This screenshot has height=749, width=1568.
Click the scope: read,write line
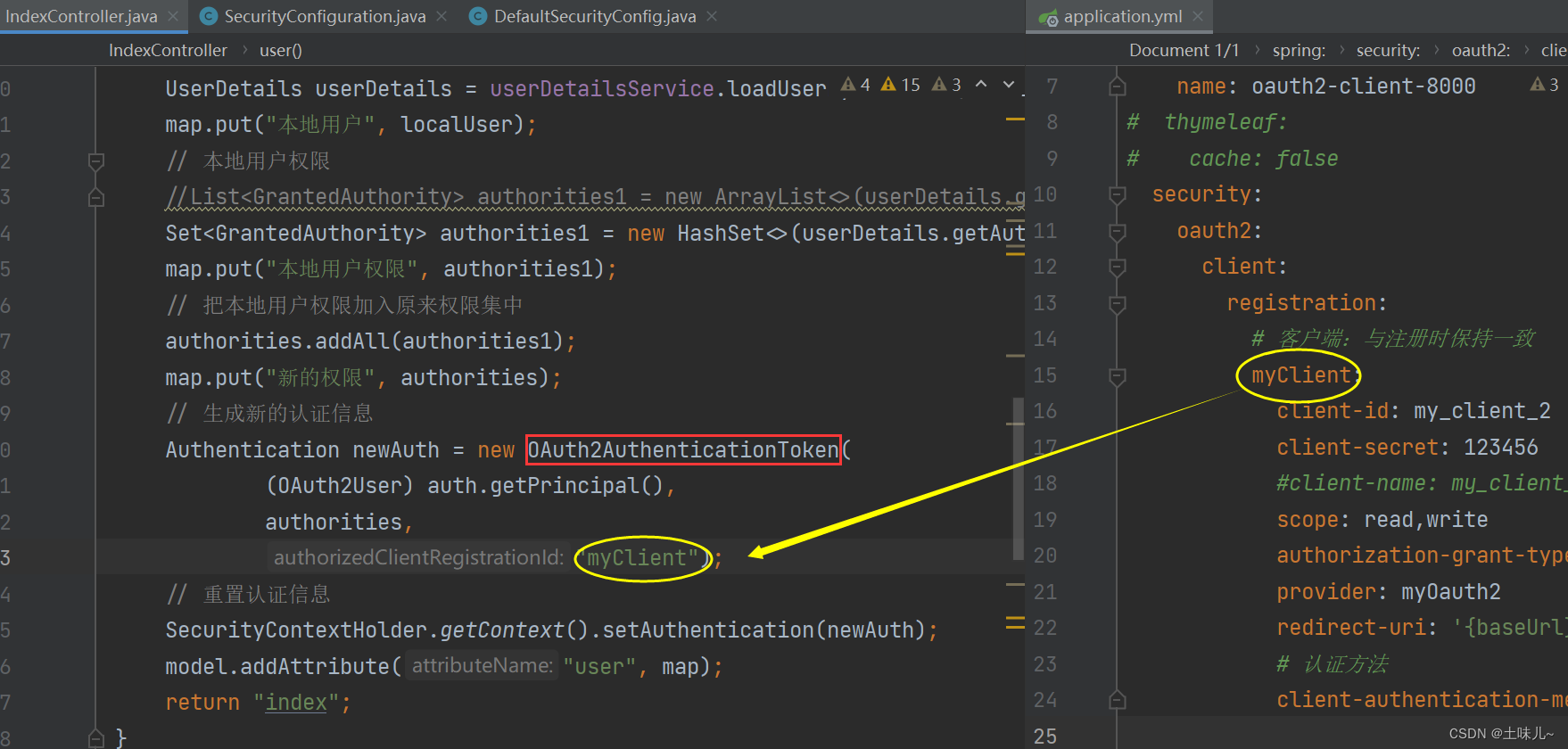point(1382,520)
